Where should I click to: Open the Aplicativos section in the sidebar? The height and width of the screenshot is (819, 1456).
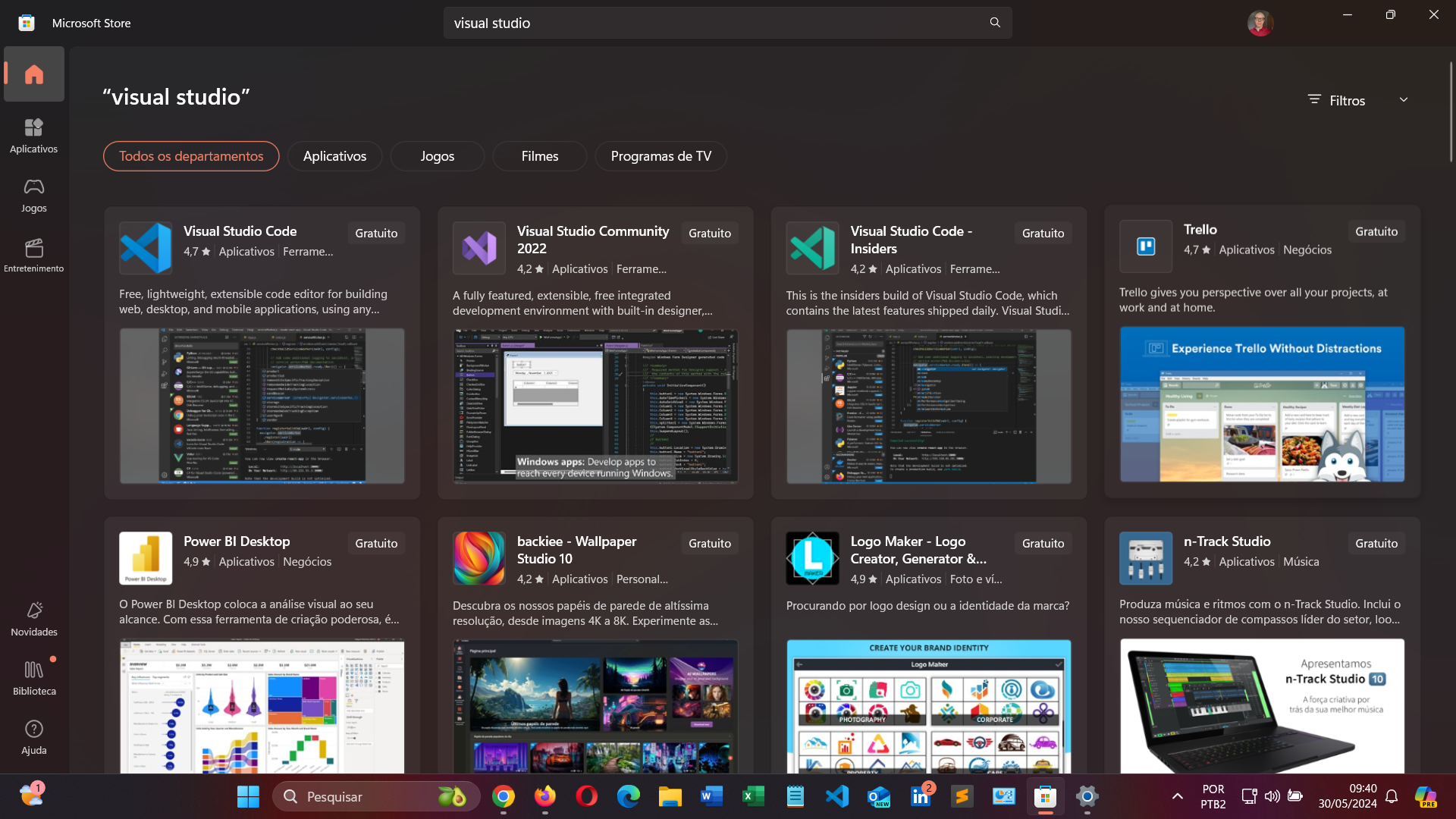pyautogui.click(x=34, y=136)
